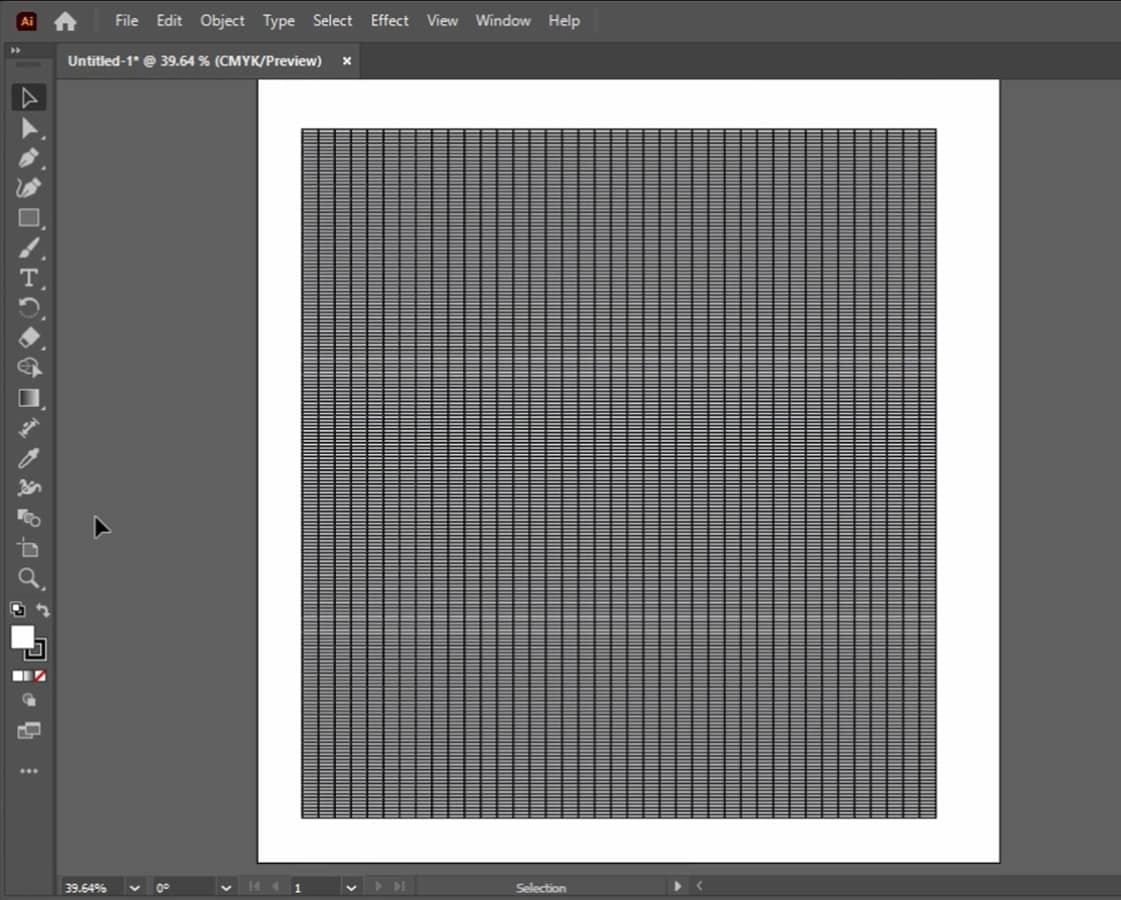The width and height of the screenshot is (1121, 900).
Task: Click the Home button
Action: click(65, 21)
